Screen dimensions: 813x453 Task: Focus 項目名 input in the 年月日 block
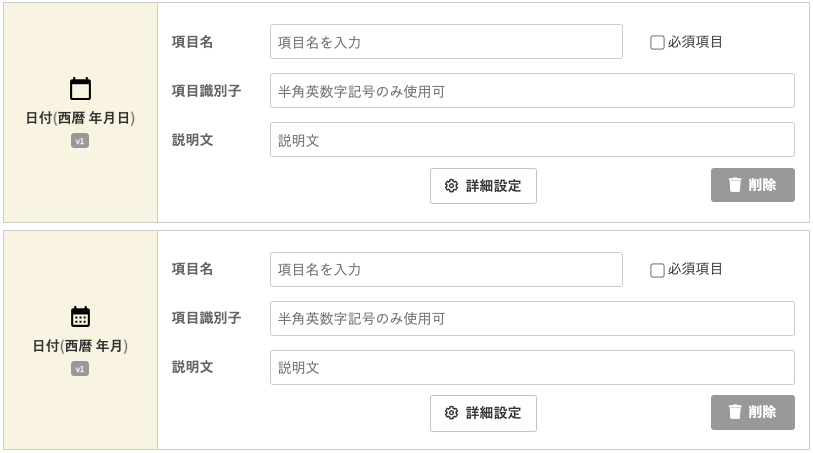point(446,41)
